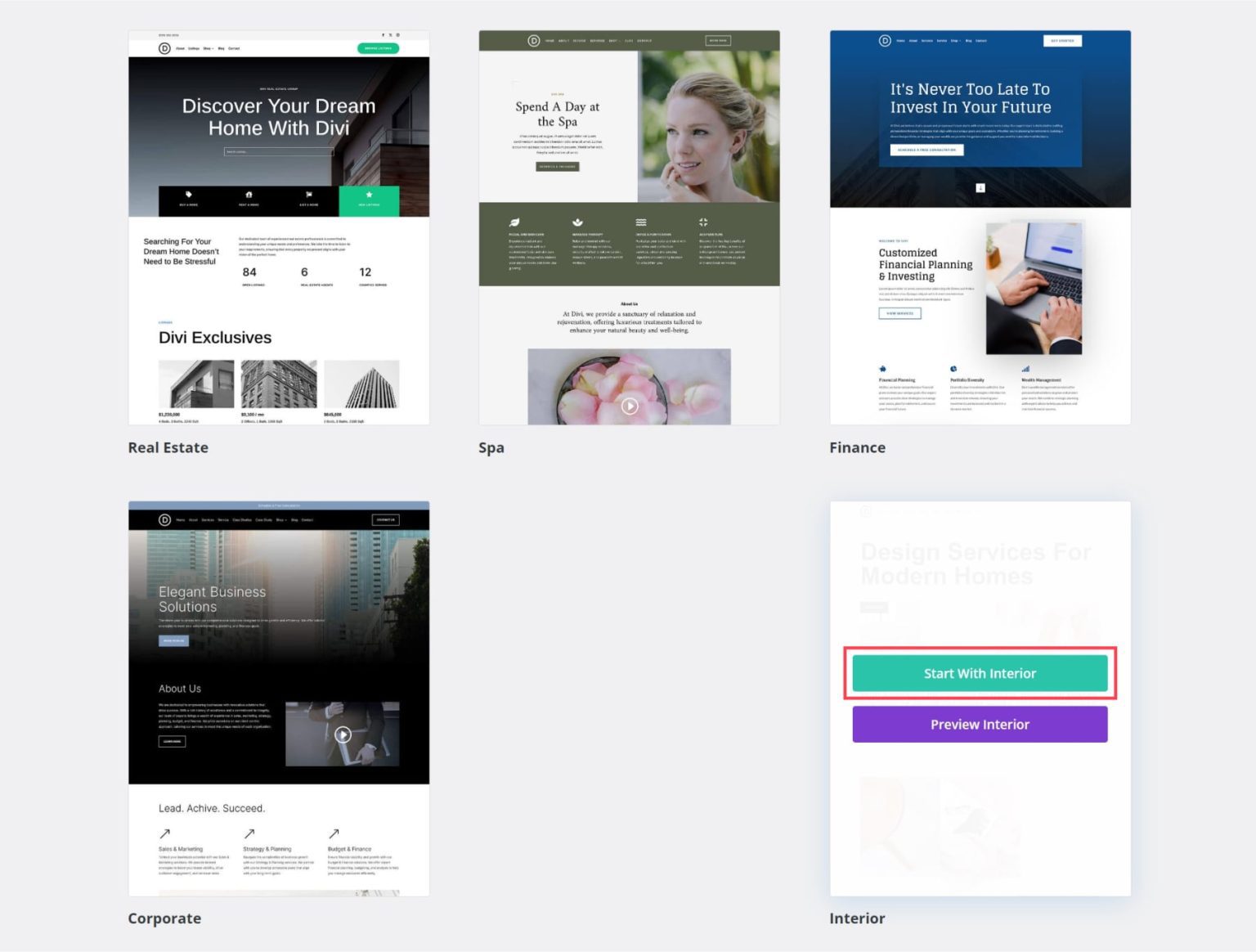Image resolution: width=1256 pixels, height=952 pixels.
Task: Click the Financial Planning icon in Finance layout
Action: pyautogui.click(x=881, y=368)
